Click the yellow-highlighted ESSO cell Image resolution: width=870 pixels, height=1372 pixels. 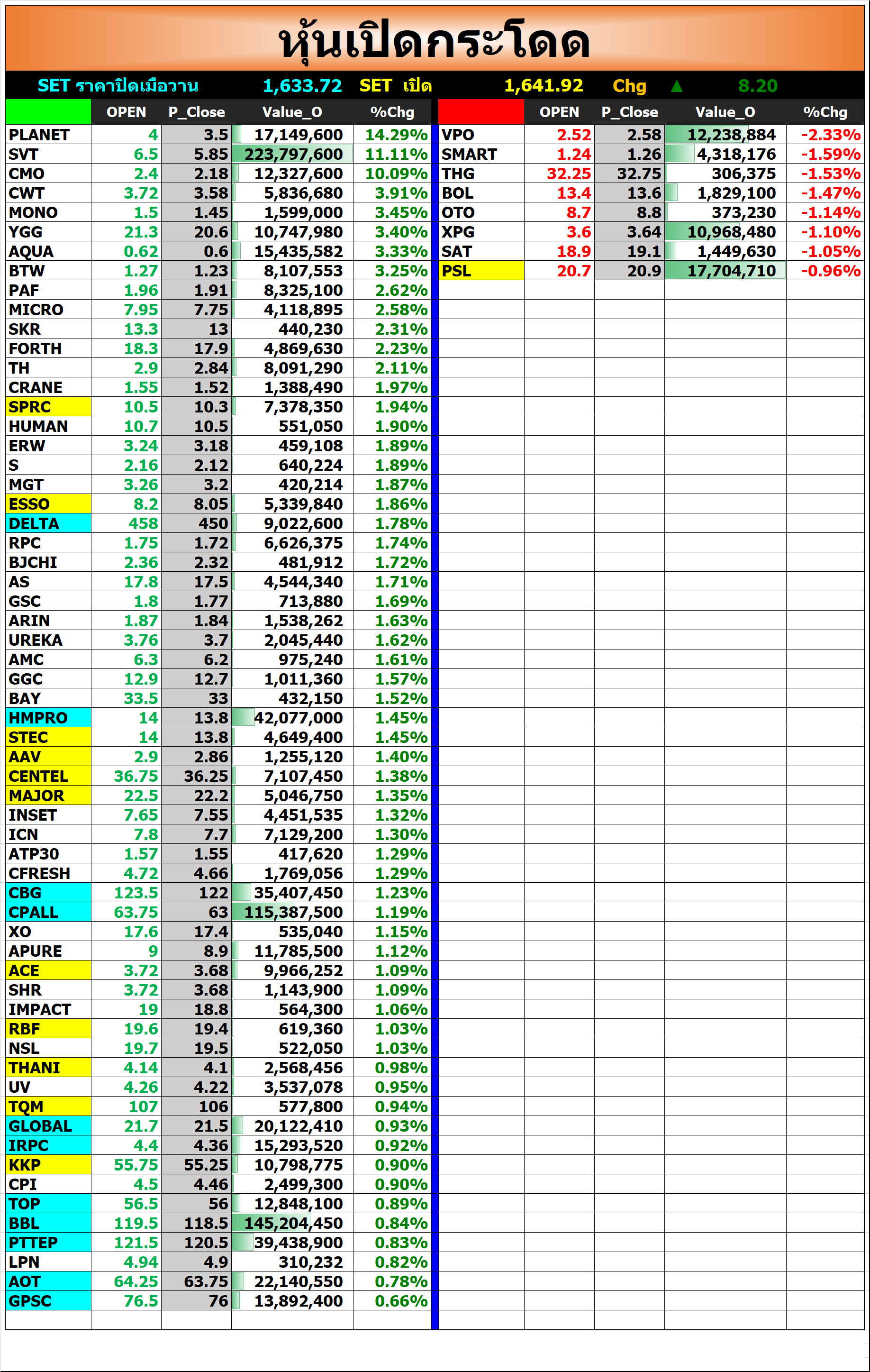click(x=48, y=503)
